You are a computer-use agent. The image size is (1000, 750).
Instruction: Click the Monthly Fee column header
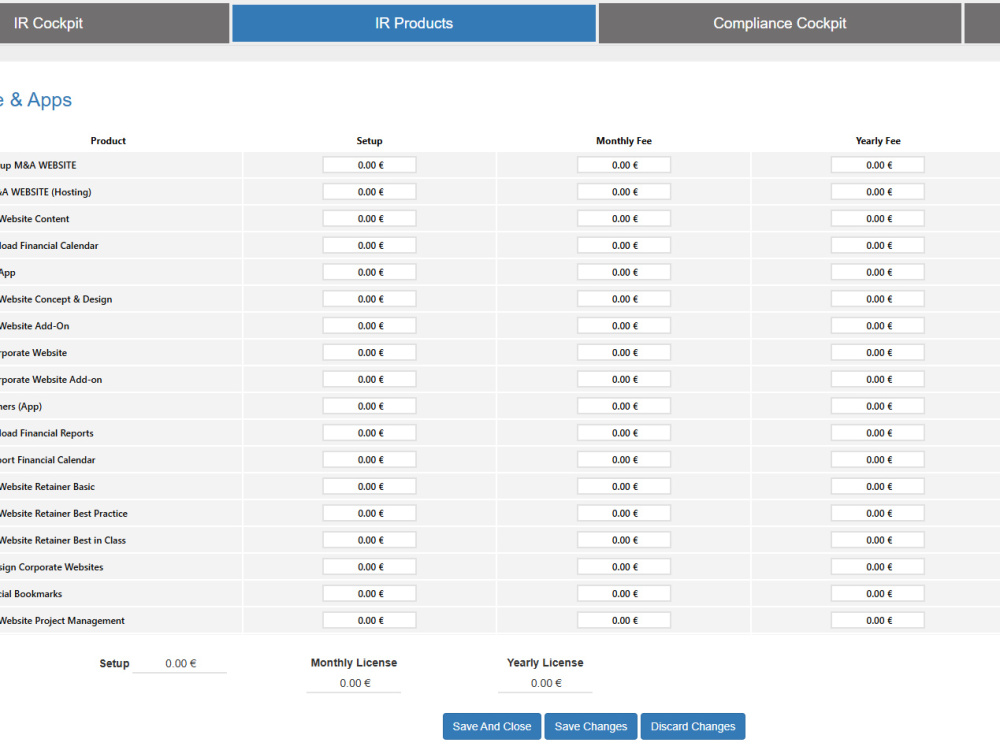pyautogui.click(x=624, y=141)
